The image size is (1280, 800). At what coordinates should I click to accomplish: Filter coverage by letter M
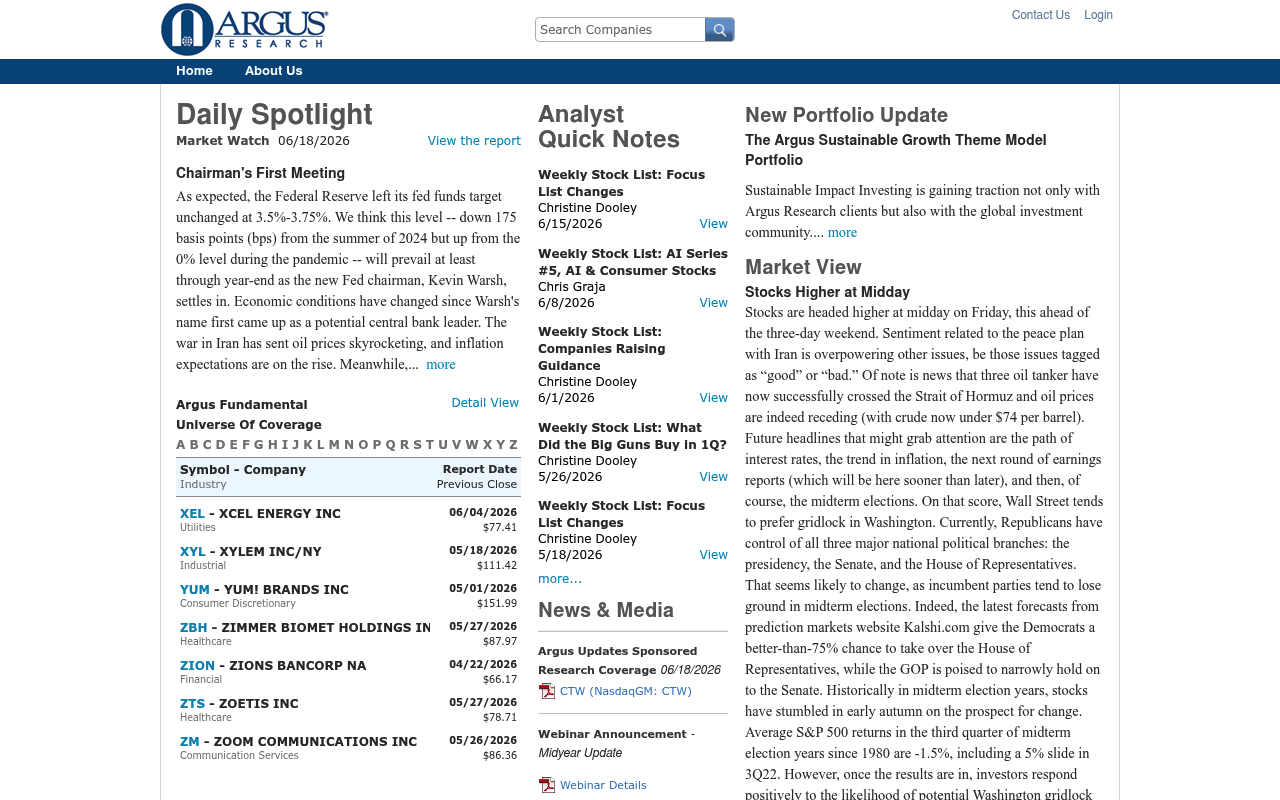334,445
